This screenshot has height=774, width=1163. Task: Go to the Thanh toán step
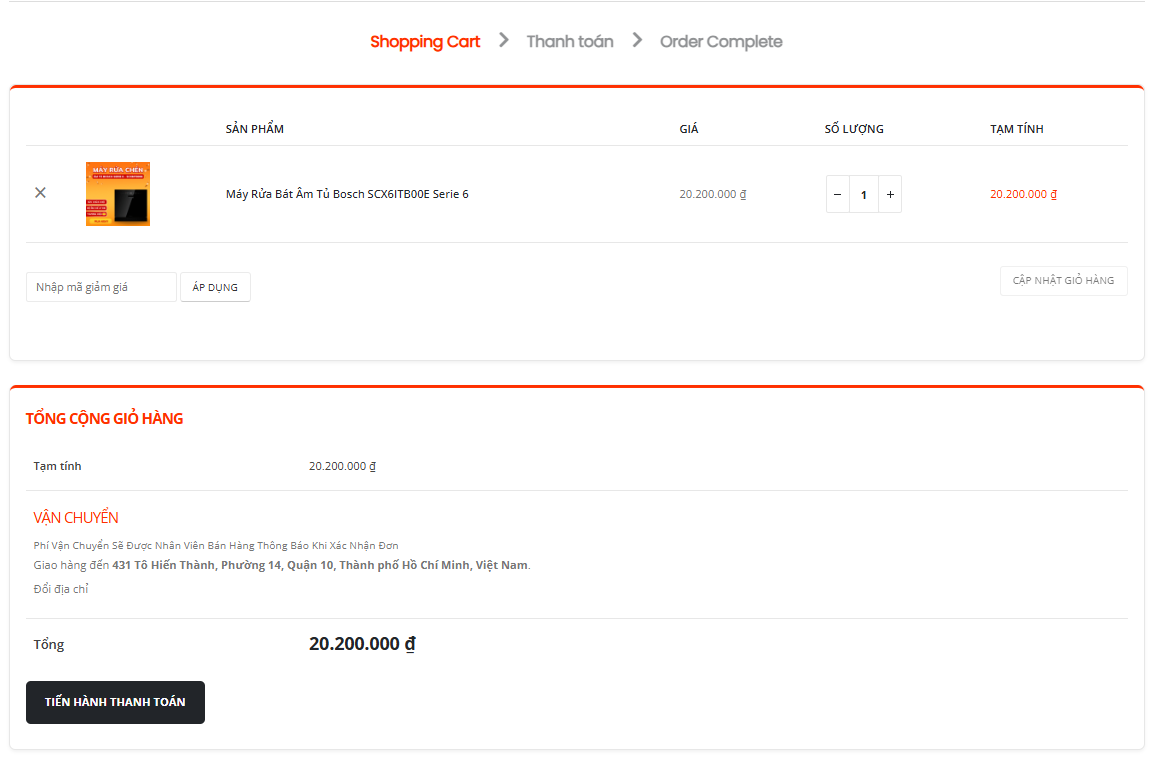(x=570, y=42)
